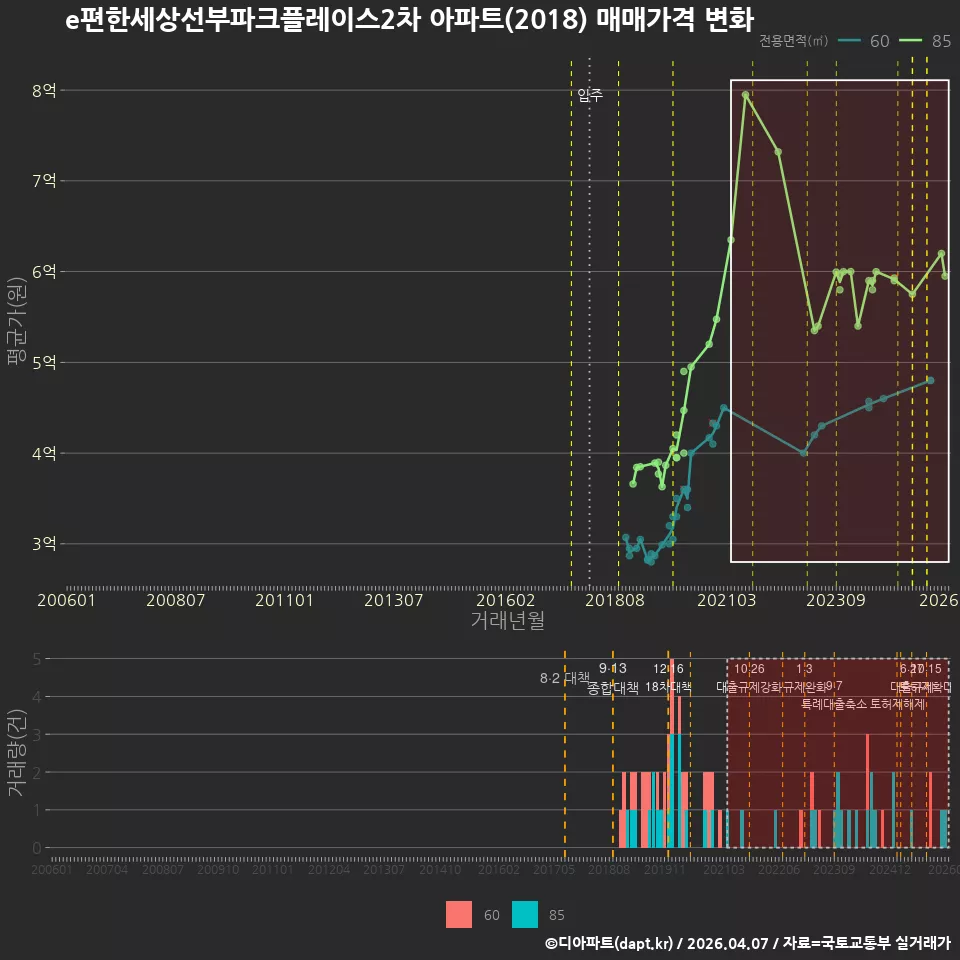Screen dimensions: 960x960
Task: Click the 7억 y-axis label
Action: point(44,181)
